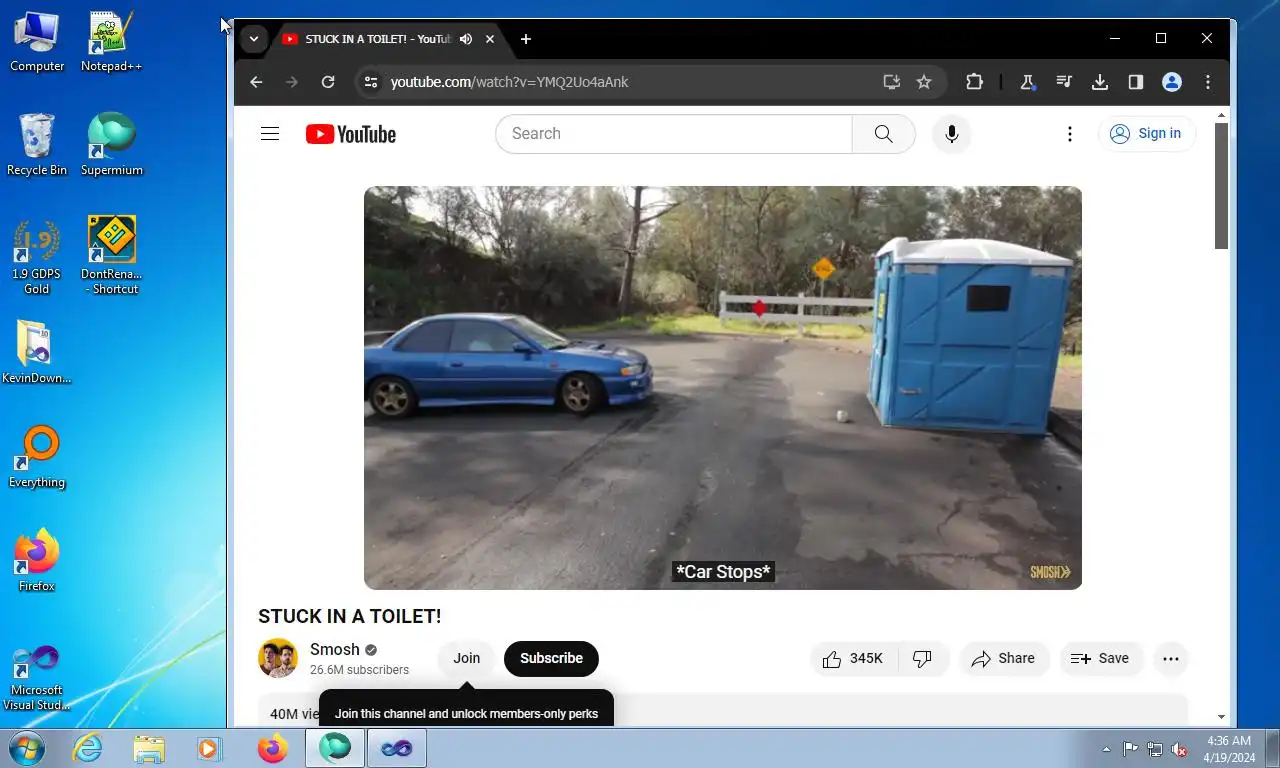Open YouTube settings three-dot menu
The image size is (1280, 768).
click(x=1070, y=134)
